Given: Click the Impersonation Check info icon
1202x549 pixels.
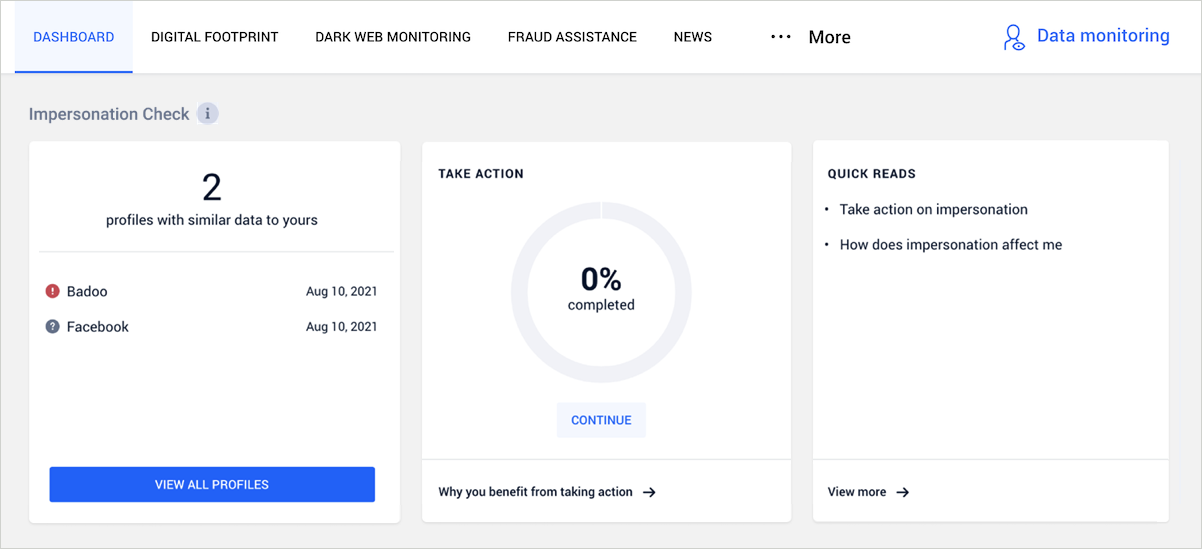Looking at the screenshot, I should [207, 114].
